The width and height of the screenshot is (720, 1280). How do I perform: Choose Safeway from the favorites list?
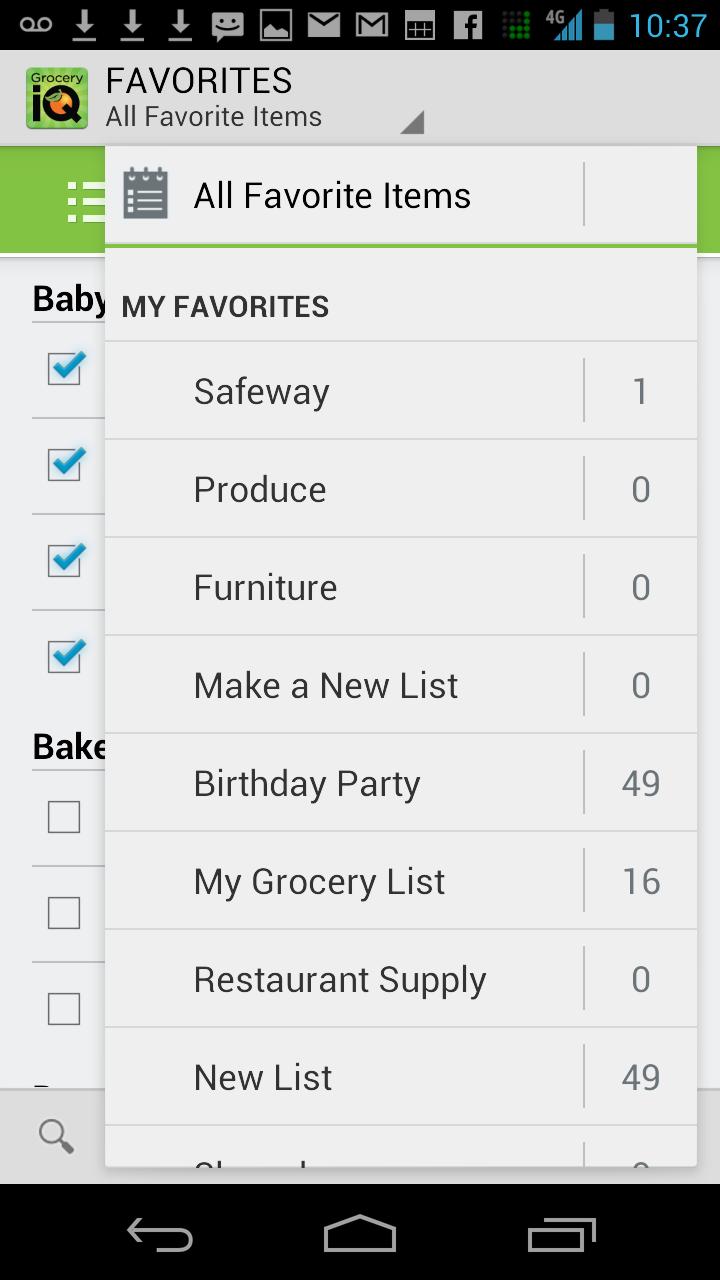262,391
